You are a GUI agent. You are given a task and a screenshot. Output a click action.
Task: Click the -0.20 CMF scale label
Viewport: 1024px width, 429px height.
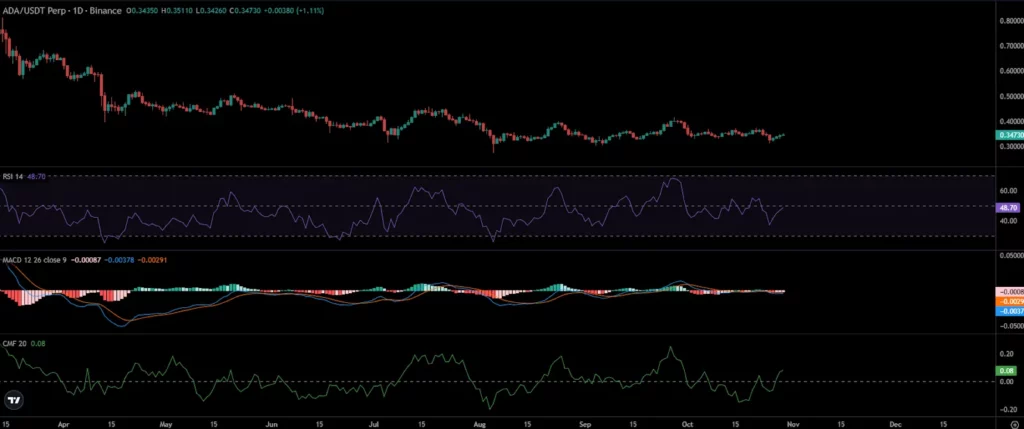(x=1007, y=409)
